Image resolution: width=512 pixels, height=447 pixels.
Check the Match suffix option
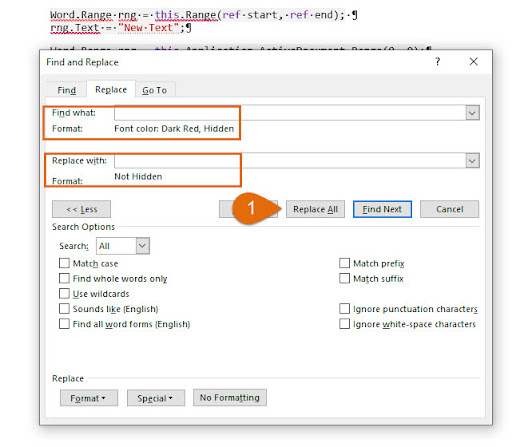(x=345, y=278)
